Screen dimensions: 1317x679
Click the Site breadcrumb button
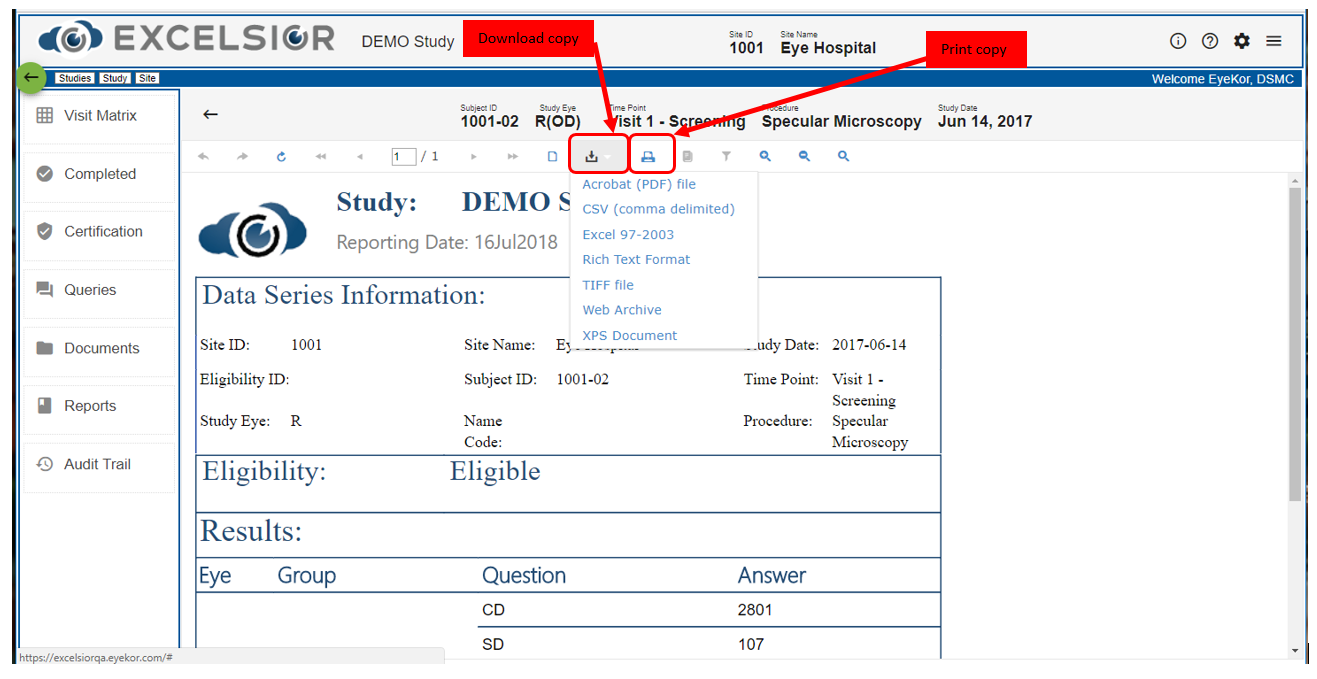point(147,78)
